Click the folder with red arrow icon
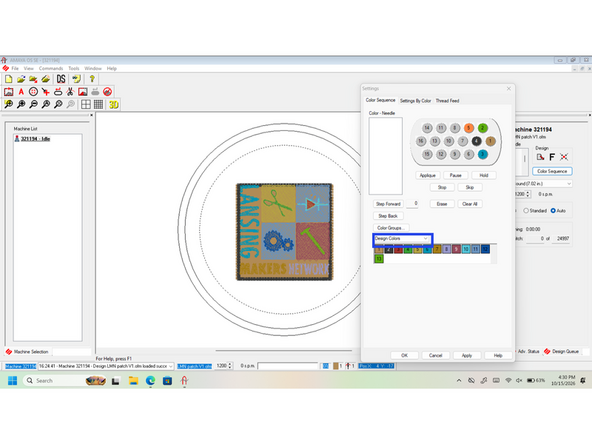Screen dimensions: 592x444 pos(33,79)
